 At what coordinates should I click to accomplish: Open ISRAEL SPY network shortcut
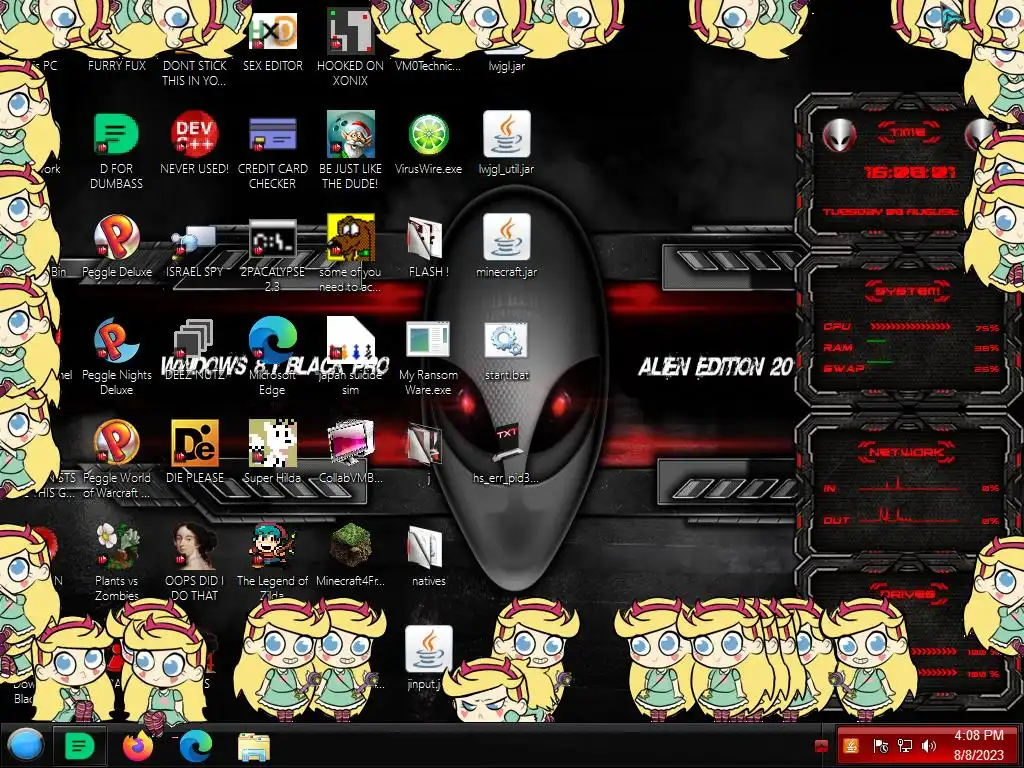tap(195, 242)
